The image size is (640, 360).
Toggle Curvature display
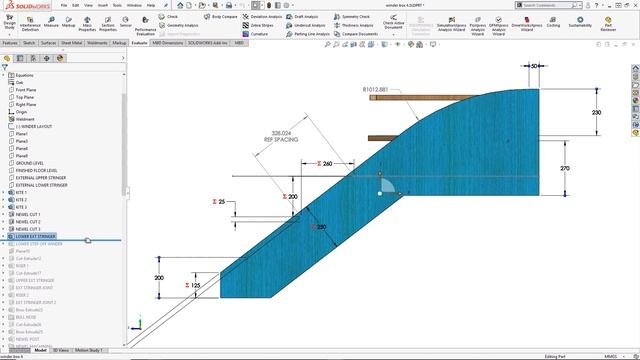click(x=255, y=34)
